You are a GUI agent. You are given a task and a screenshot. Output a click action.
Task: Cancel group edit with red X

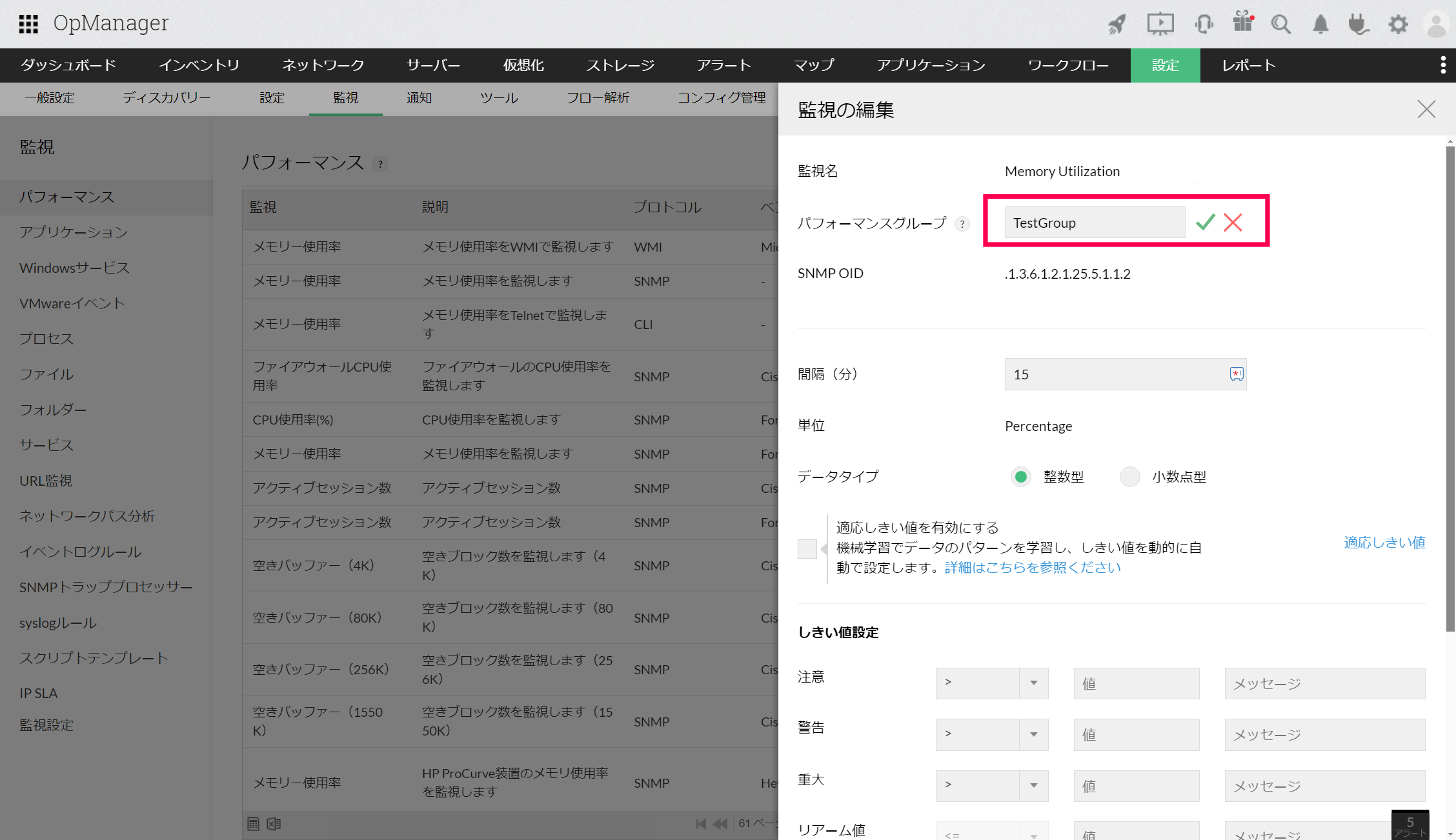pyautogui.click(x=1233, y=223)
